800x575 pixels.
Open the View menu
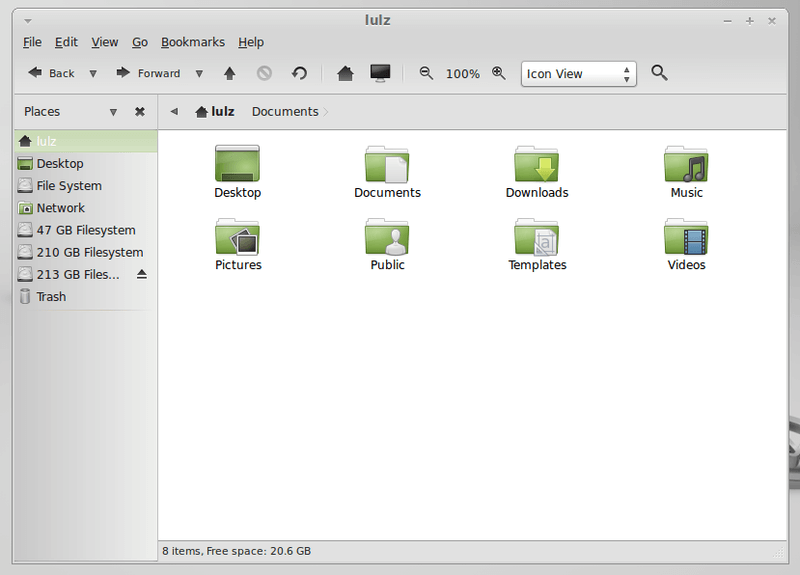105,42
